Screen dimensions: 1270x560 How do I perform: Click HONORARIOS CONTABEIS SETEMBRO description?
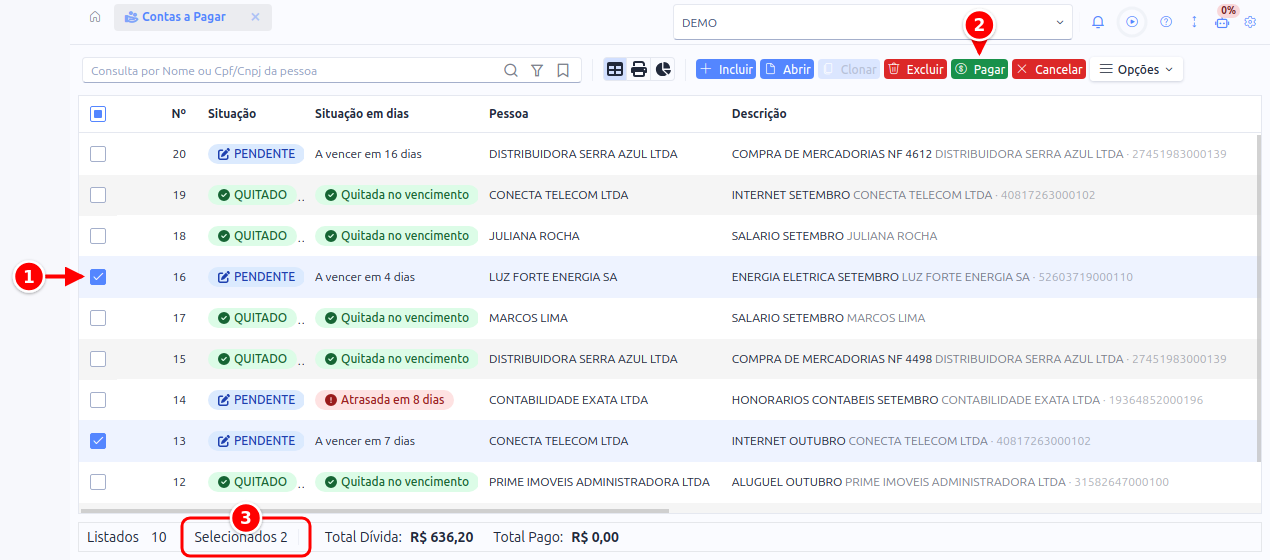coord(835,400)
